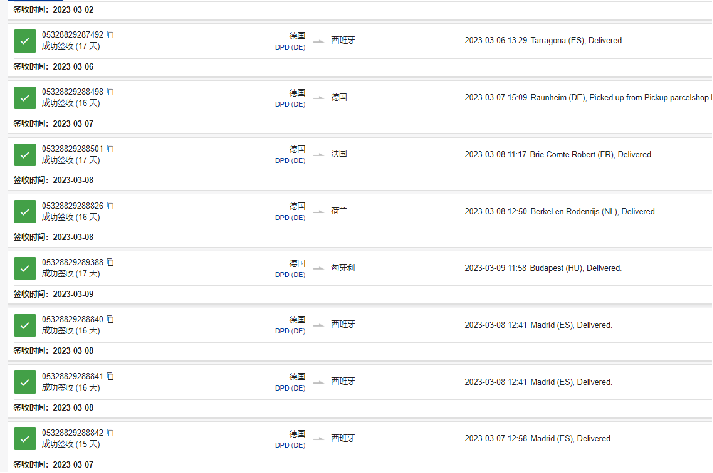Click the green check icon for Budapest delivery
This screenshot has height=473, width=713.
pos(25,269)
